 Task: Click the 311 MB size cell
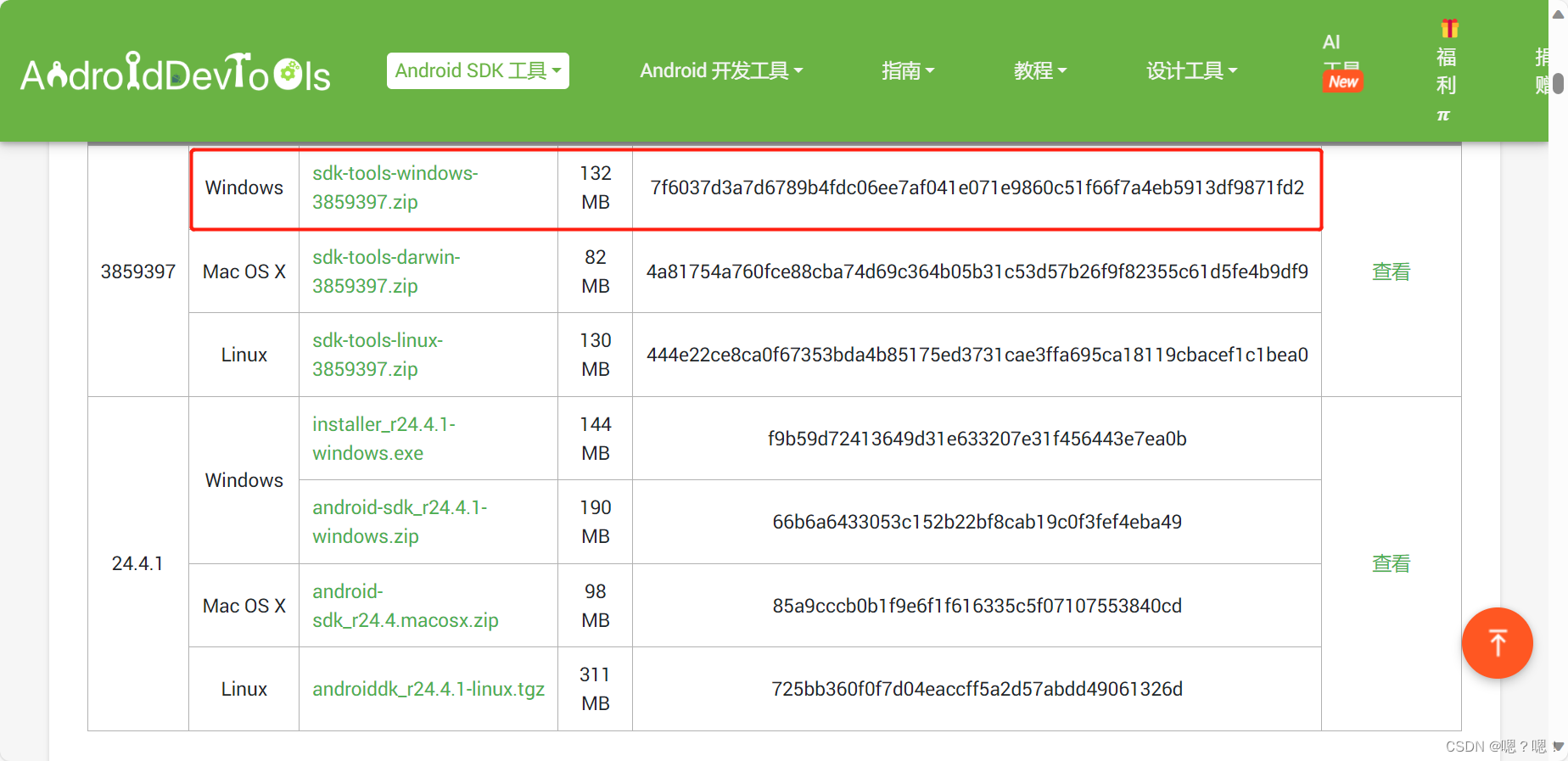[596, 689]
